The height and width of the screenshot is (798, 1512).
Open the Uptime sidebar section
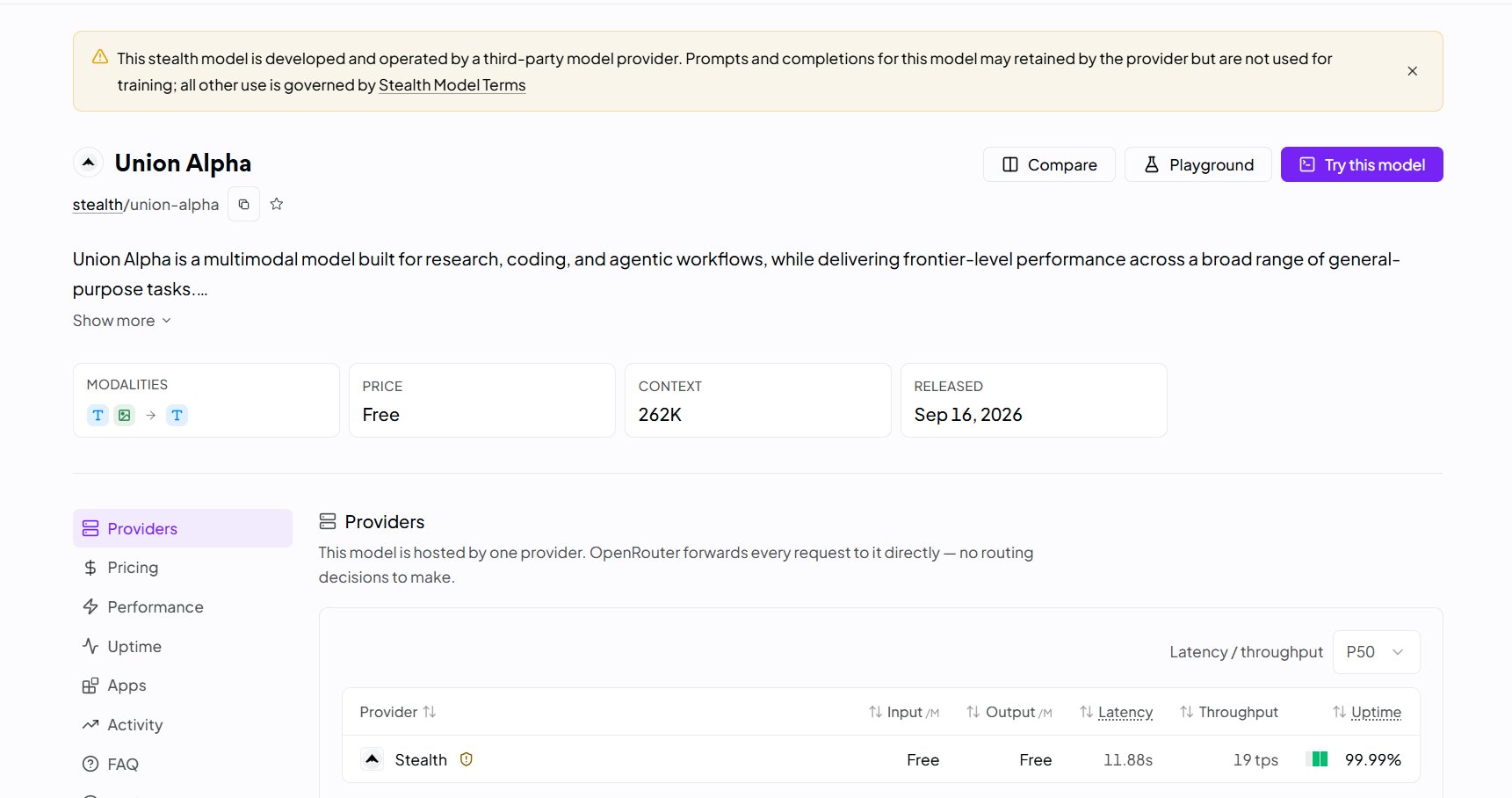pos(183,647)
